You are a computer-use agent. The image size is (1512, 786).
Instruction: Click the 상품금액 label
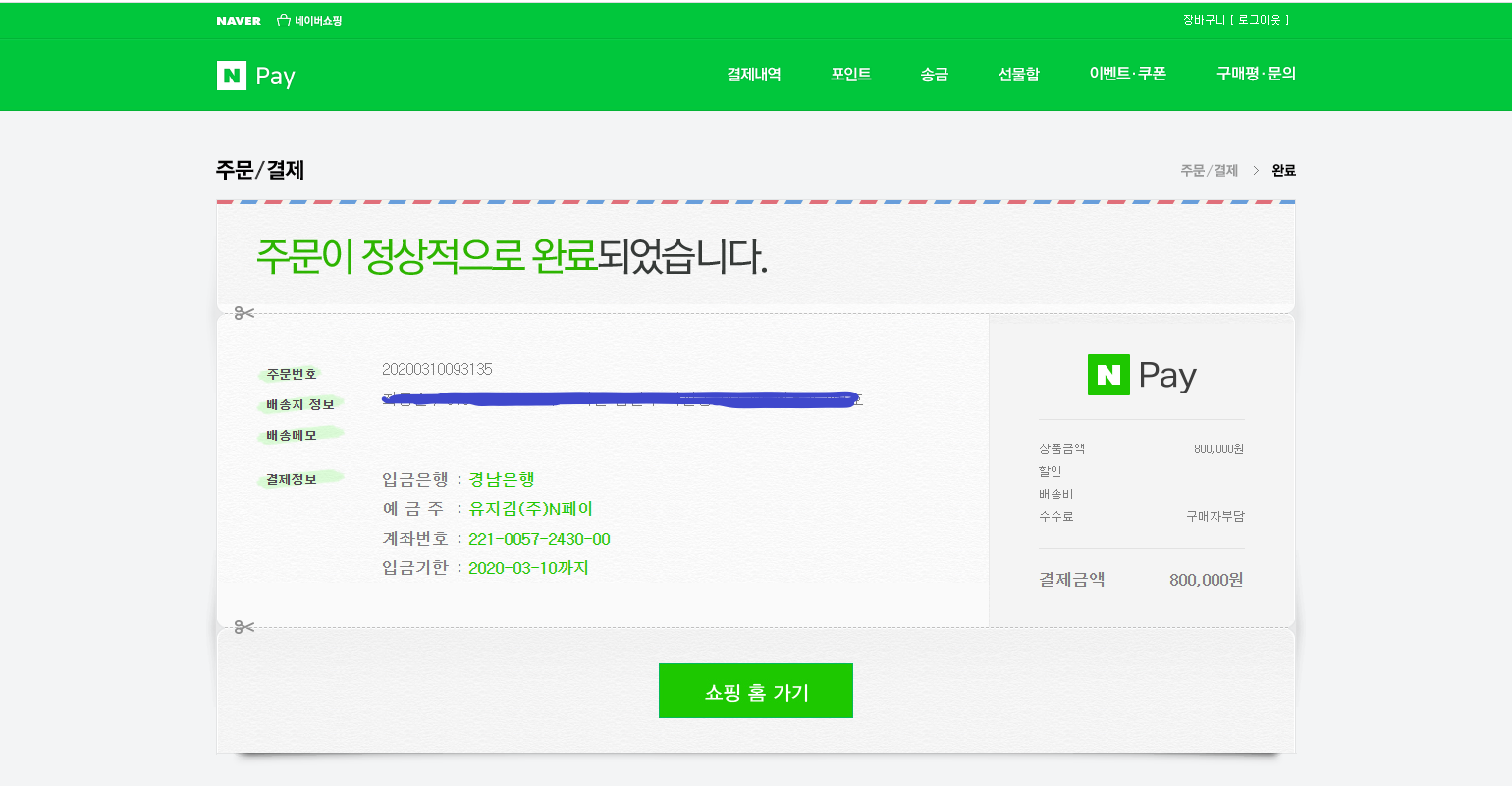pyautogui.click(x=1062, y=448)
